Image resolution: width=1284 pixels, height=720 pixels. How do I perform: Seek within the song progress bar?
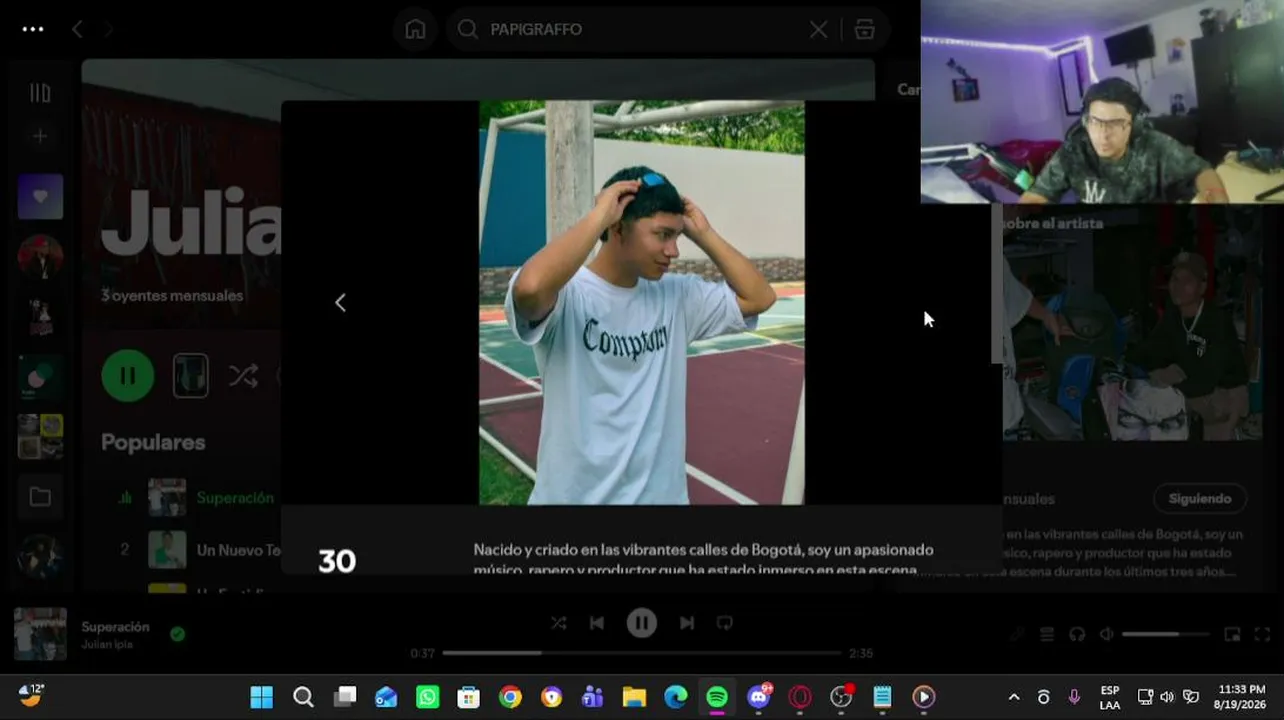pyautogui.click(x=642, y=653)
